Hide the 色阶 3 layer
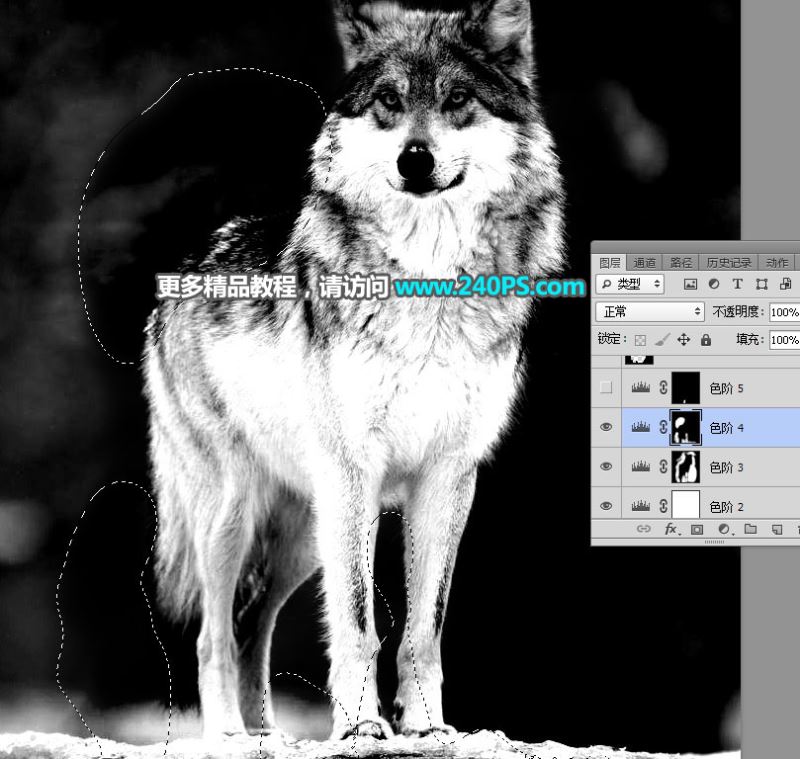Screen dimensions: 800x759 (606, 467)
